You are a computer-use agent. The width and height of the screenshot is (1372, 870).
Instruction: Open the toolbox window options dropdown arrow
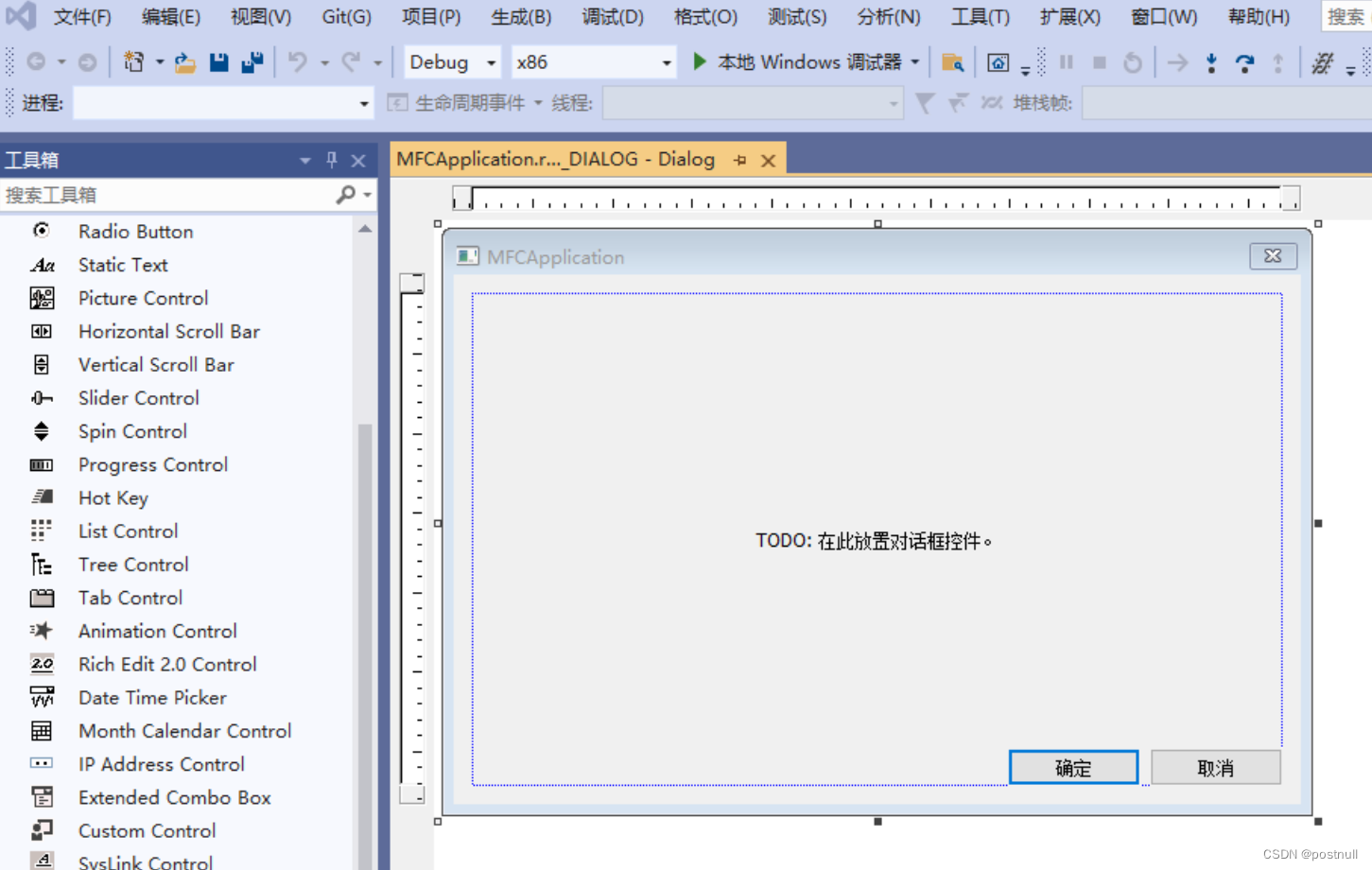304,161
